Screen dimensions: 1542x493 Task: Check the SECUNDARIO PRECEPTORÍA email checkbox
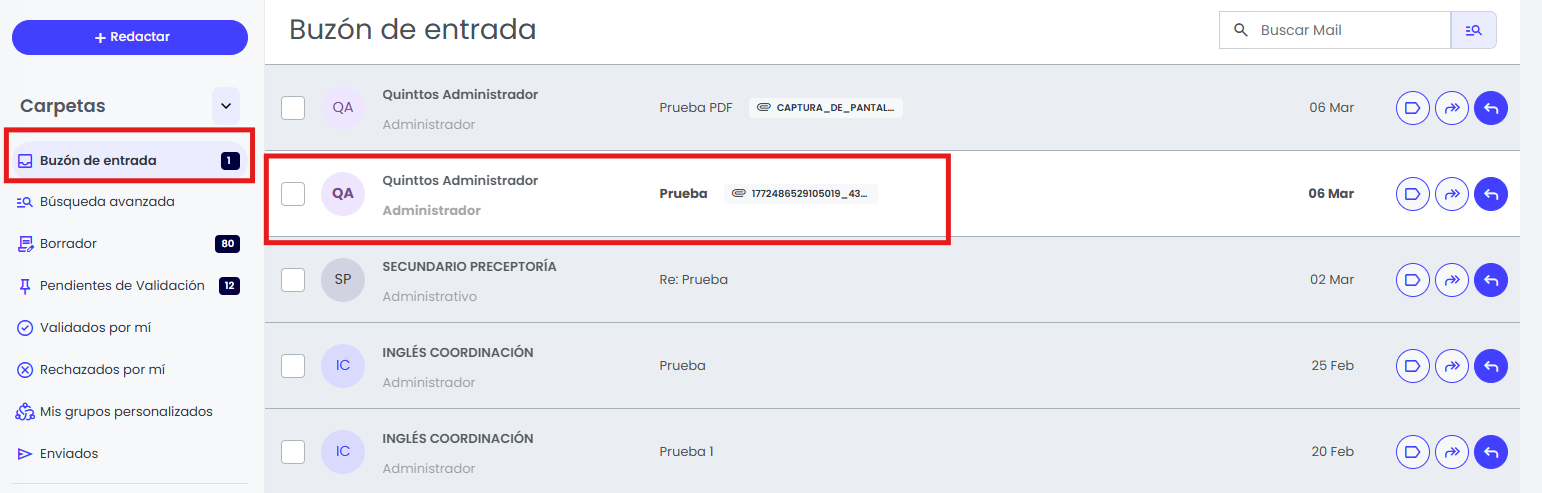[x=293, y=280]
